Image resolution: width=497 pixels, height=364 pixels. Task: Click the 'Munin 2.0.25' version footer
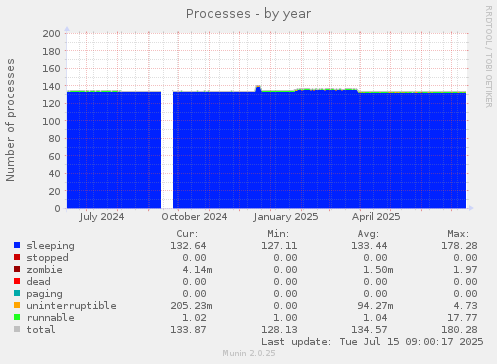pos(249,353)
